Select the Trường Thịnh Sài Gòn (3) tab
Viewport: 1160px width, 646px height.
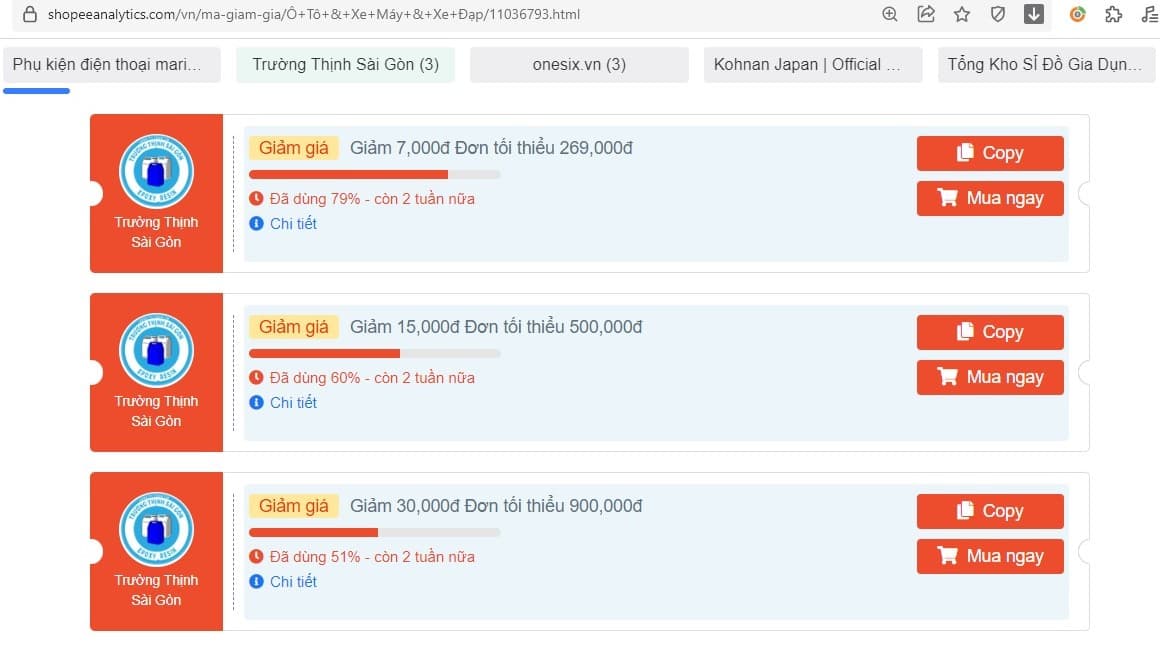345,65
